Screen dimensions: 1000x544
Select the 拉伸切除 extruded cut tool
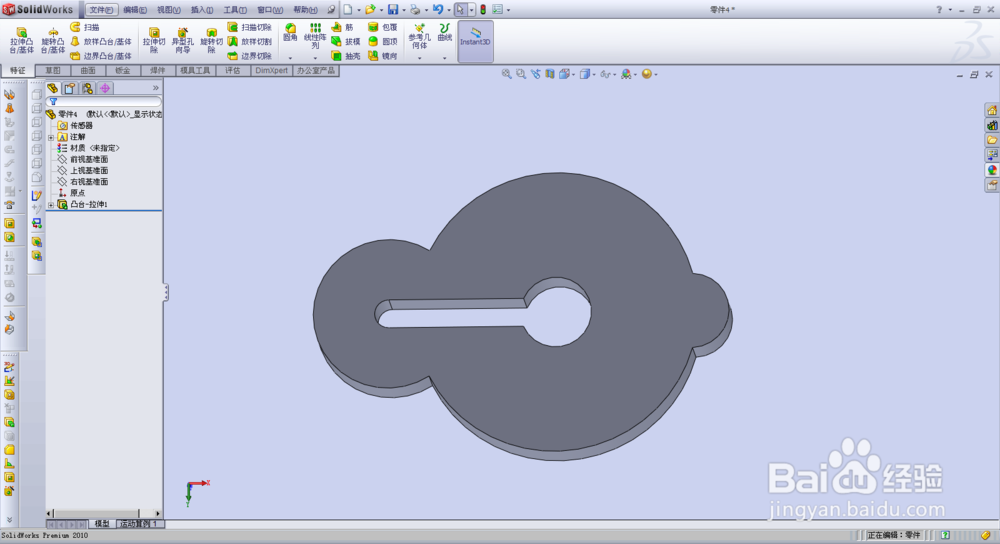[x=154, y=40]
